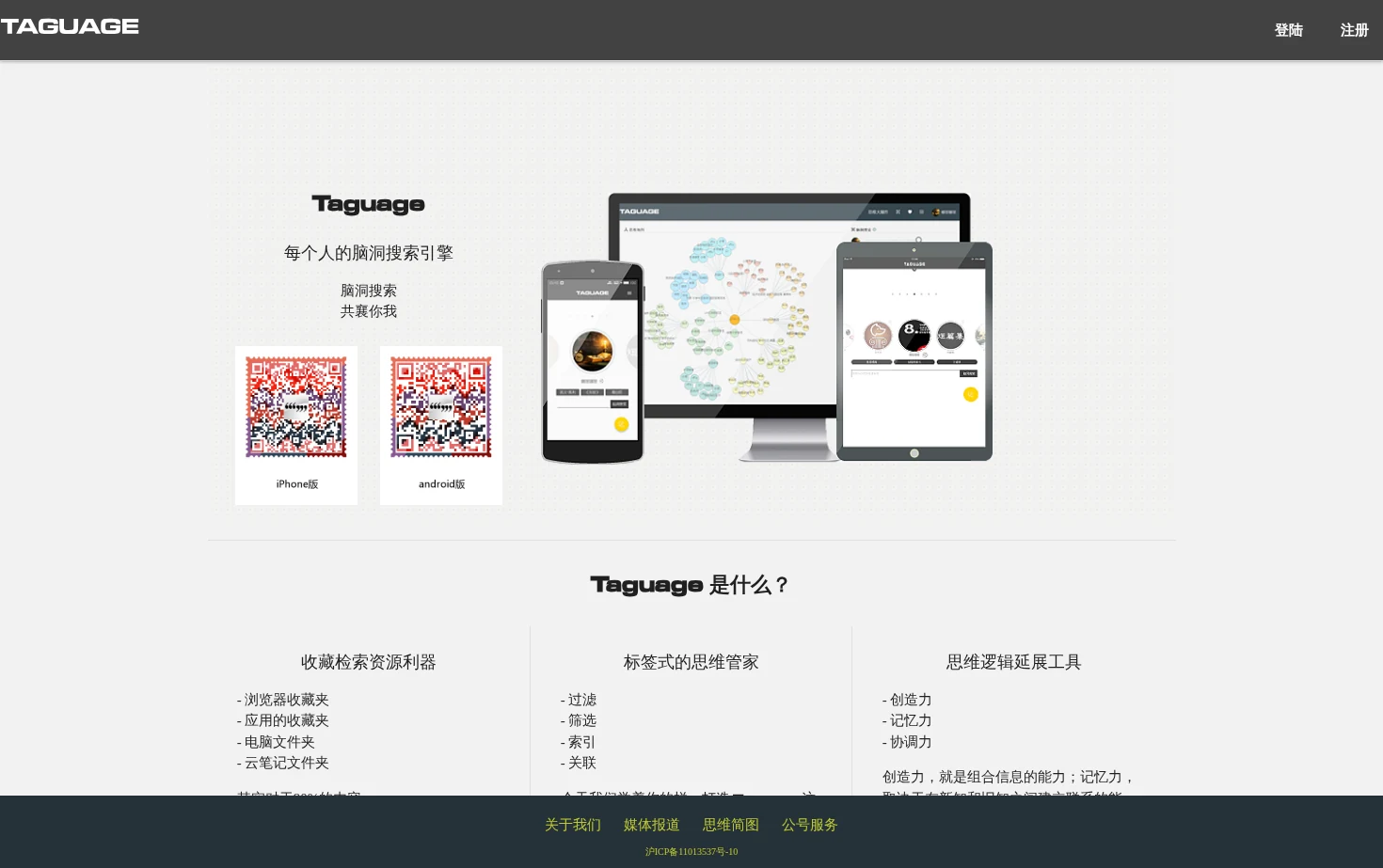The image size is (1383, 868).
Task: Select the iPhone版 label
Action: pyautogui.click(x=296, y=484)
